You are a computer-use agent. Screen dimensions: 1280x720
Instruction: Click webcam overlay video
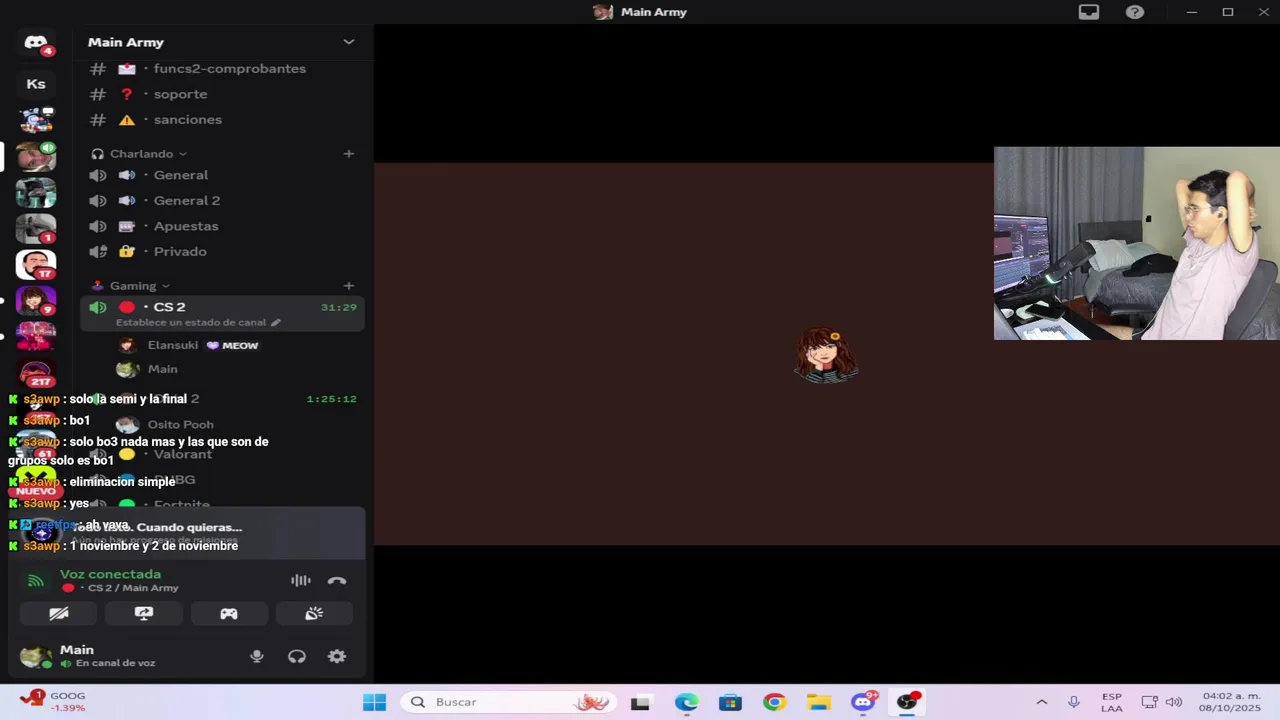1137,244
